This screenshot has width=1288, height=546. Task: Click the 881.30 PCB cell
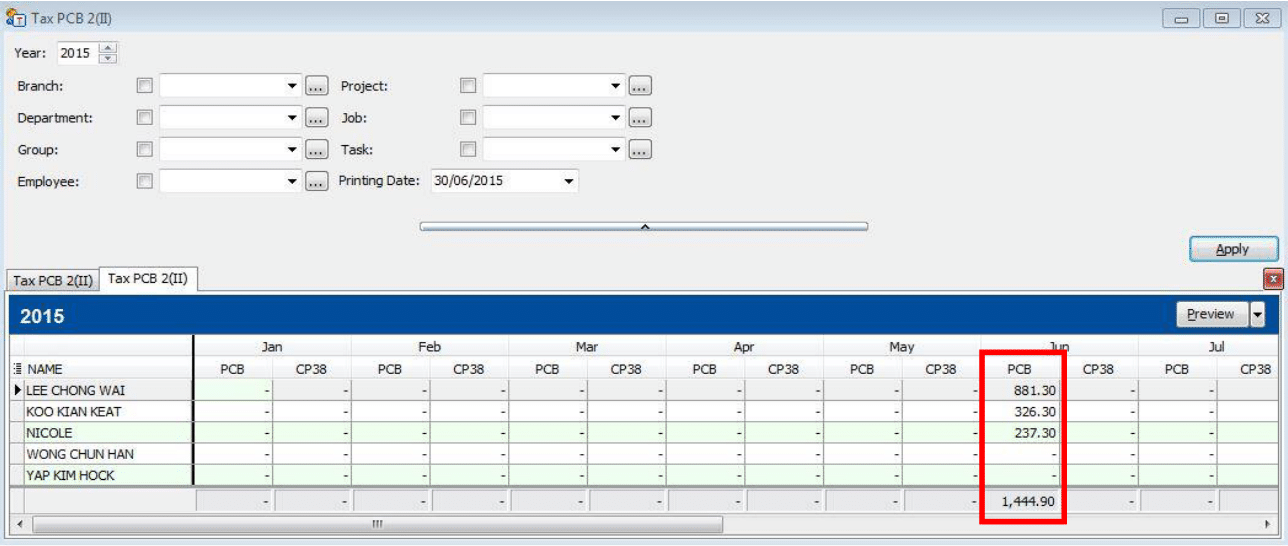pyautogui.click(x=1019, y=390)
